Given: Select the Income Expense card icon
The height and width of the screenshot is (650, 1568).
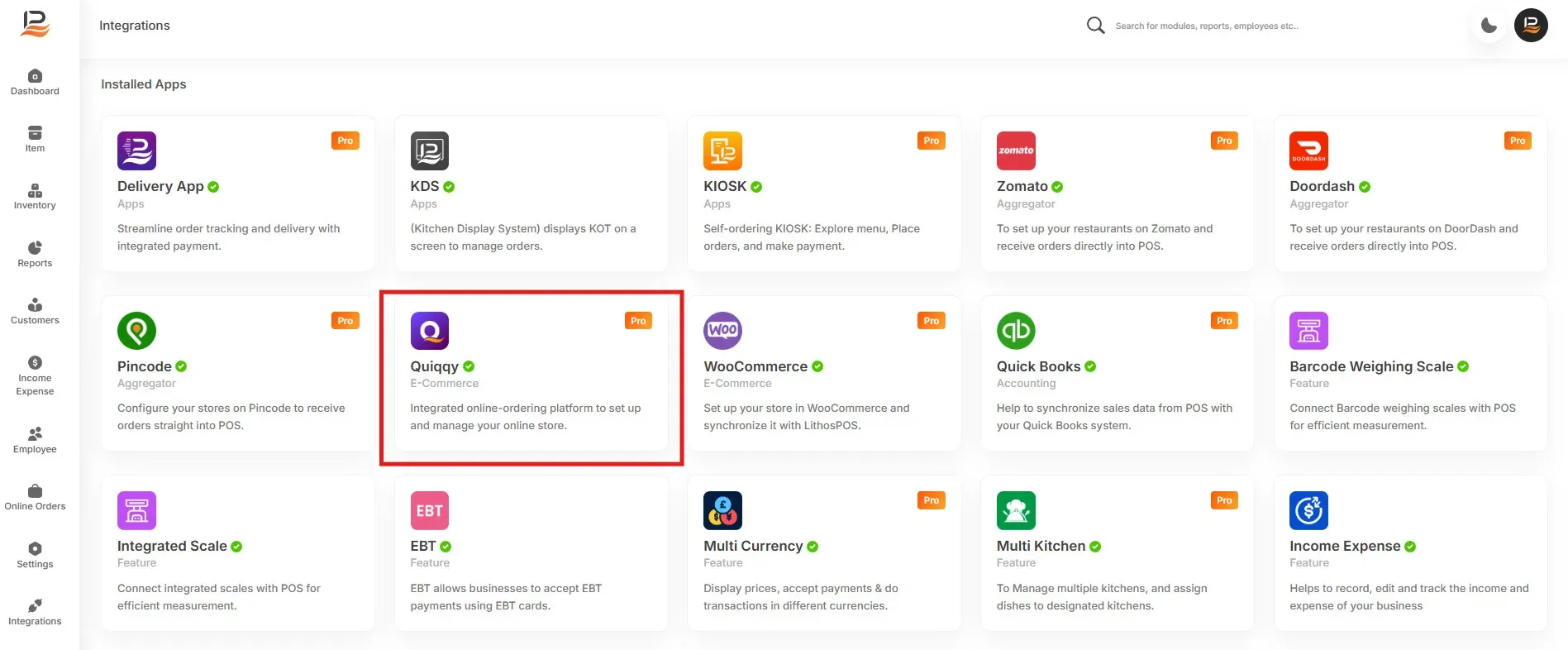Looking at the screenshot, I should click(1308, 510).
